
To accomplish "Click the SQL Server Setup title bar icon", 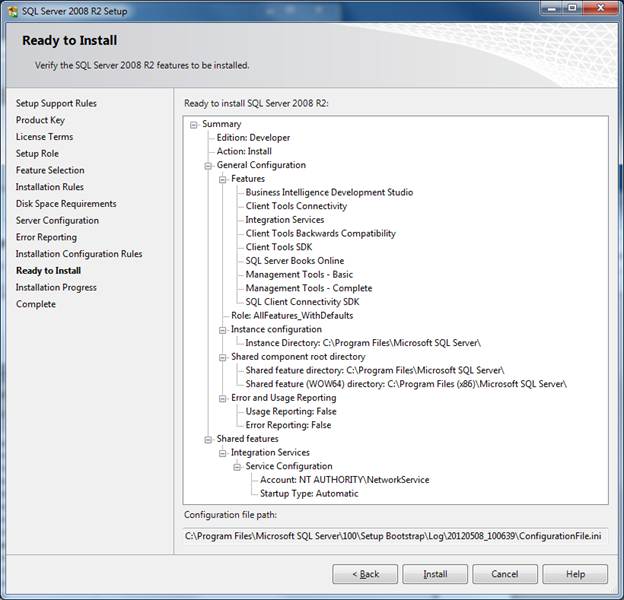I will pos(13,11).
